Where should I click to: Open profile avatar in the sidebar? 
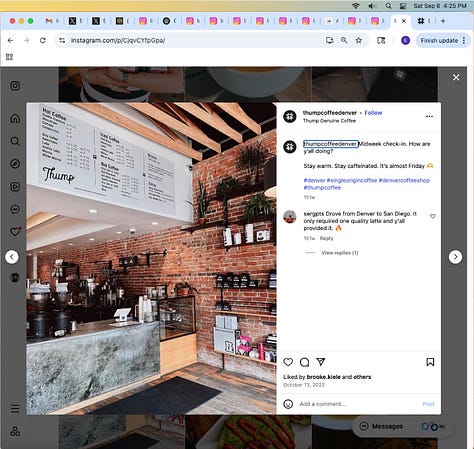(x=15, y=277)
